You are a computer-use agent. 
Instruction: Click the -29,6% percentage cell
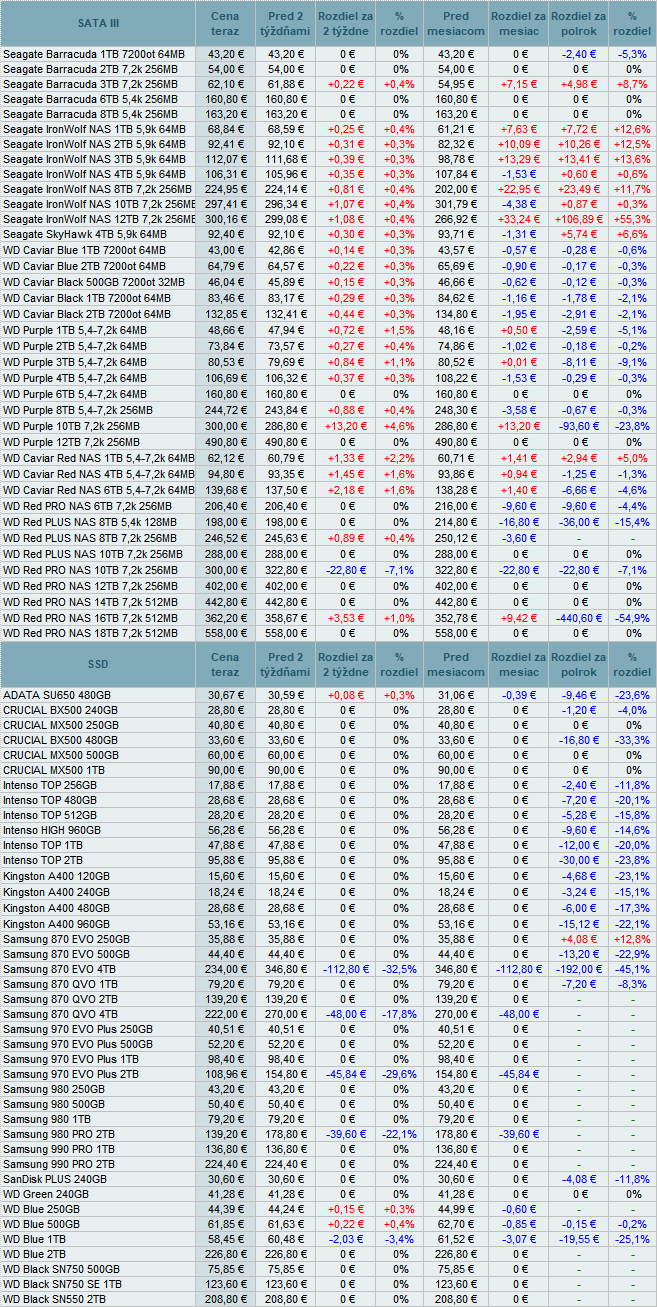pos(400,1073)
